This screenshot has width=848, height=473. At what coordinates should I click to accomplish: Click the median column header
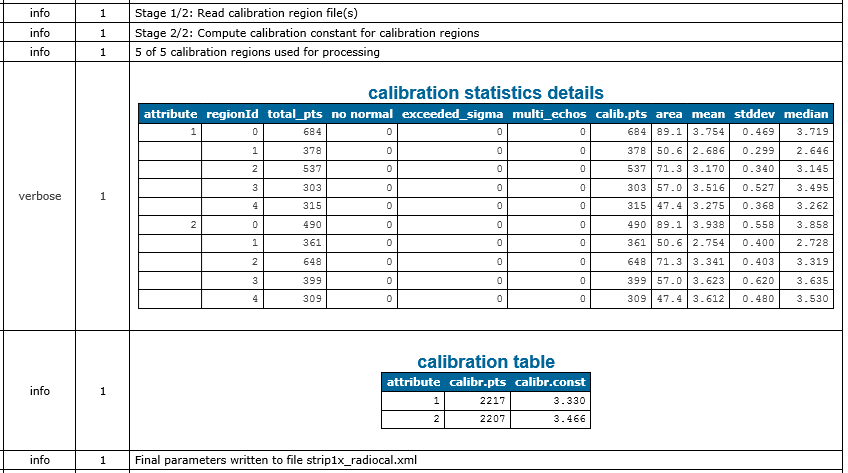pyautogui.click(x=806, y=114)
